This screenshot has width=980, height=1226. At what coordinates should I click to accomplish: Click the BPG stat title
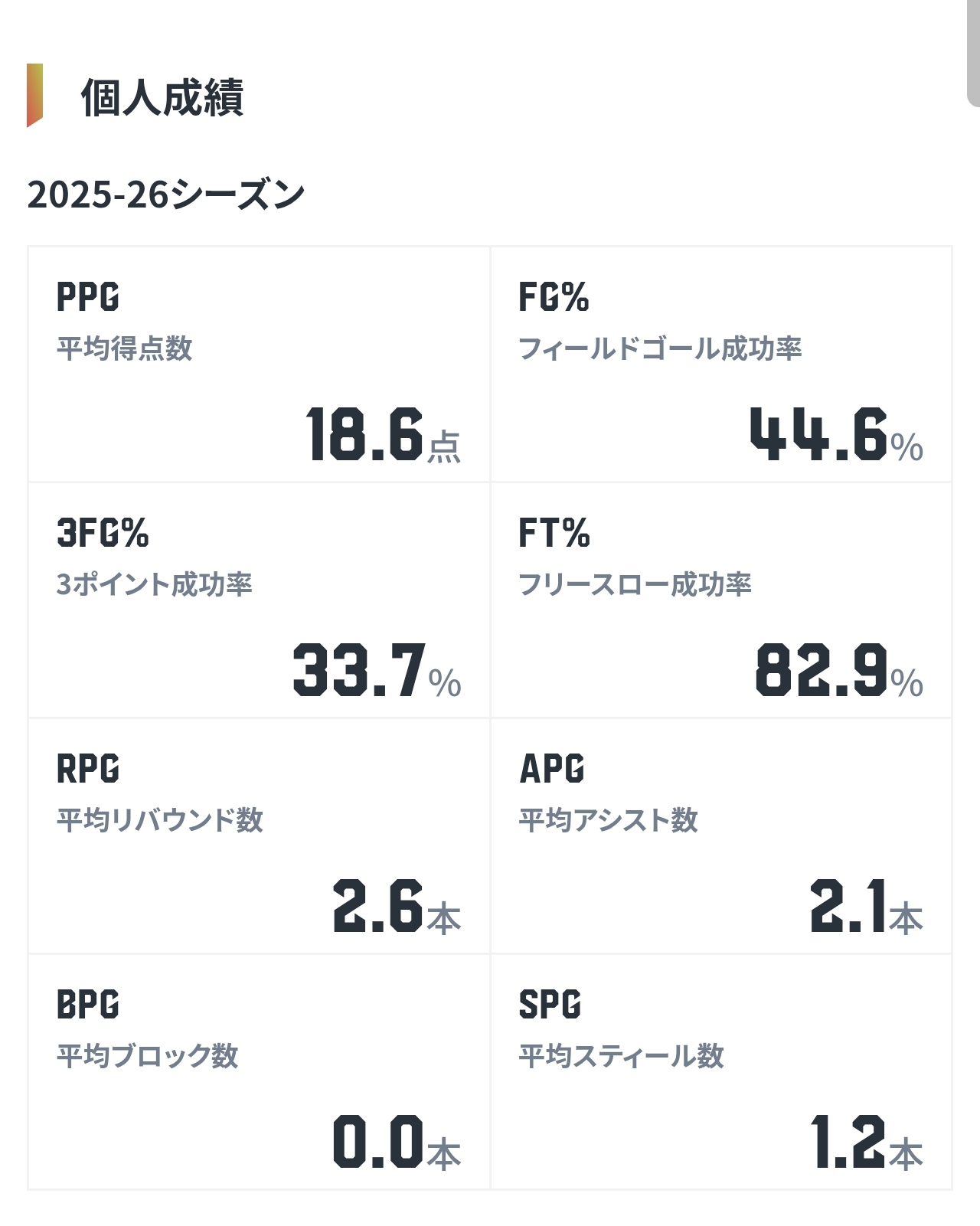point(88,1005)
